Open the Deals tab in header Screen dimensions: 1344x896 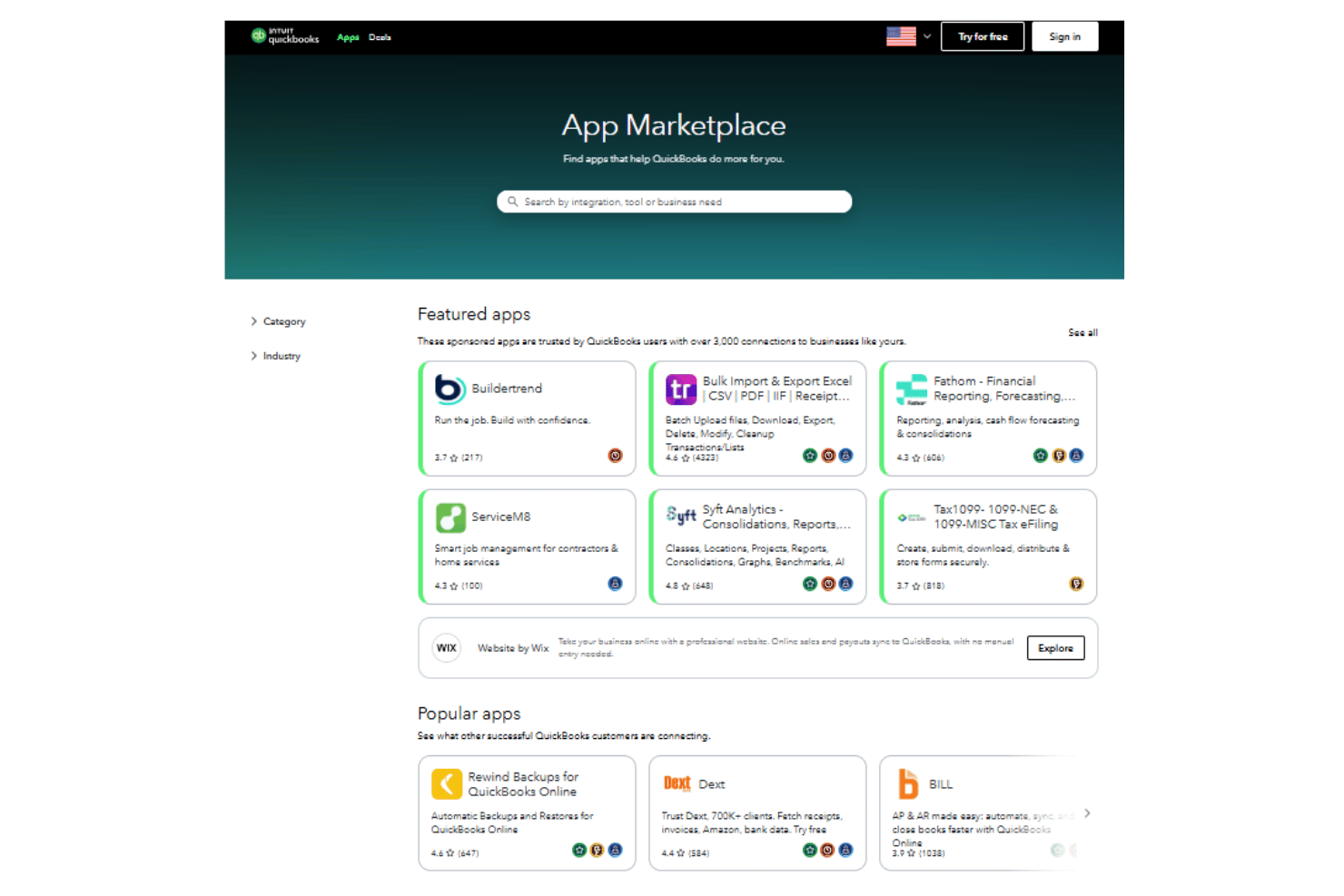(x=380, y=37)
